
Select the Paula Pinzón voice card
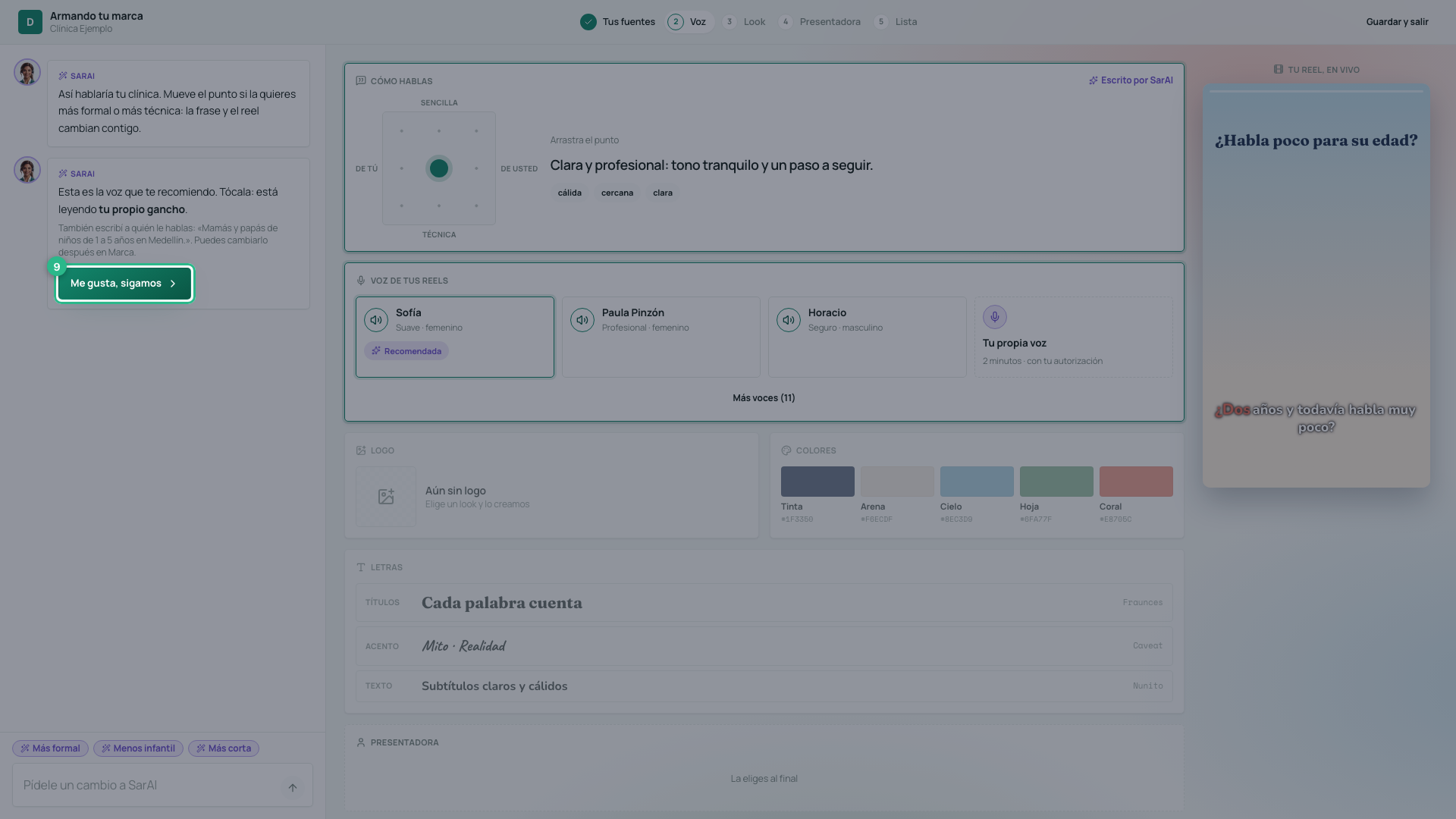point(661,337)
